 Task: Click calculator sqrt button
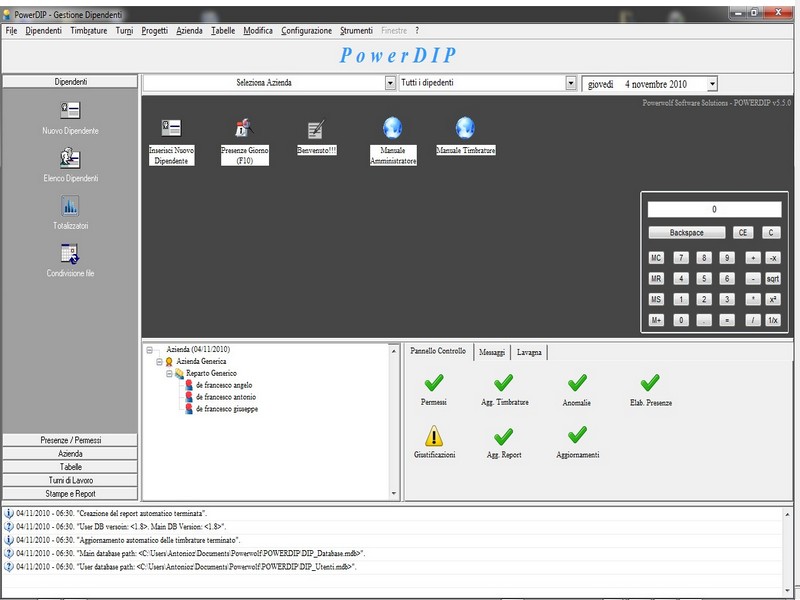click(x=772, y=279)
